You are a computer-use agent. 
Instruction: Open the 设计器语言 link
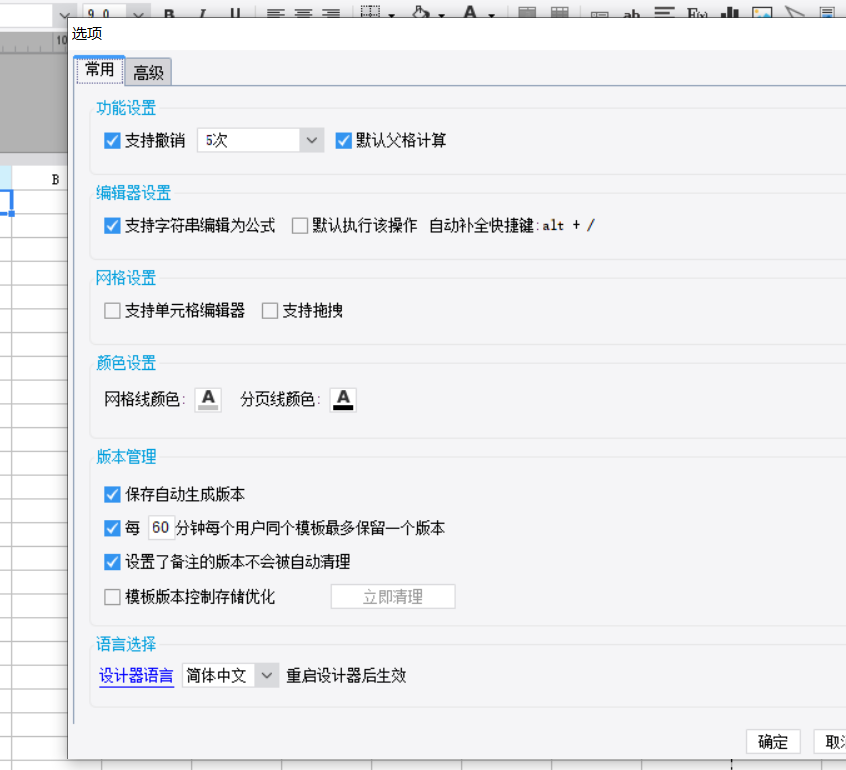click(137, 676)
